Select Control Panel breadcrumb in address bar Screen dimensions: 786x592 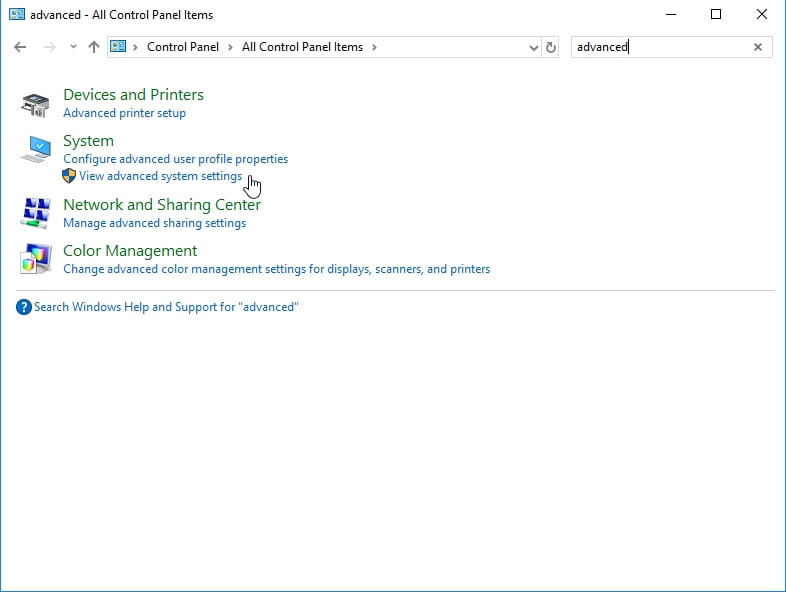[x=182, y=47]
